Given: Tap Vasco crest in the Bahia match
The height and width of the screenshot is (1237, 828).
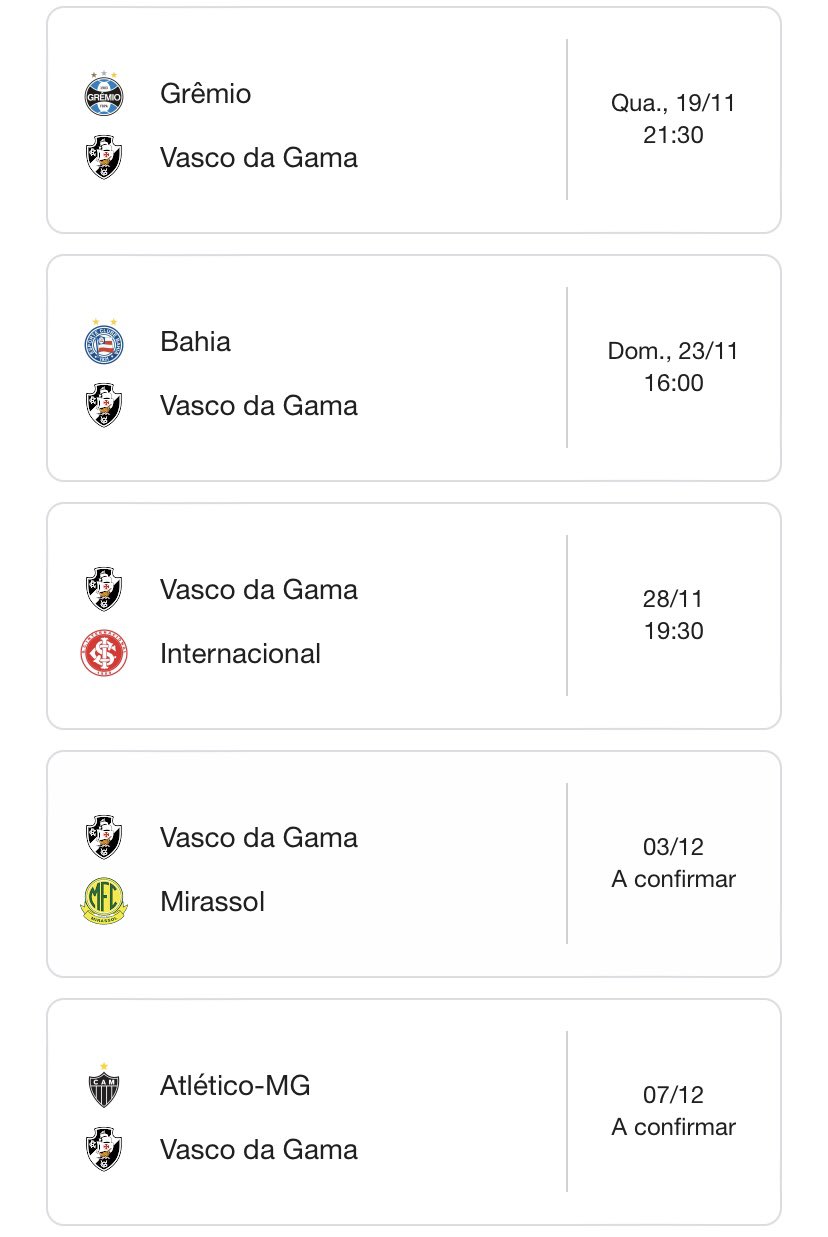Looking at the screenshot, I should [103, 406].
